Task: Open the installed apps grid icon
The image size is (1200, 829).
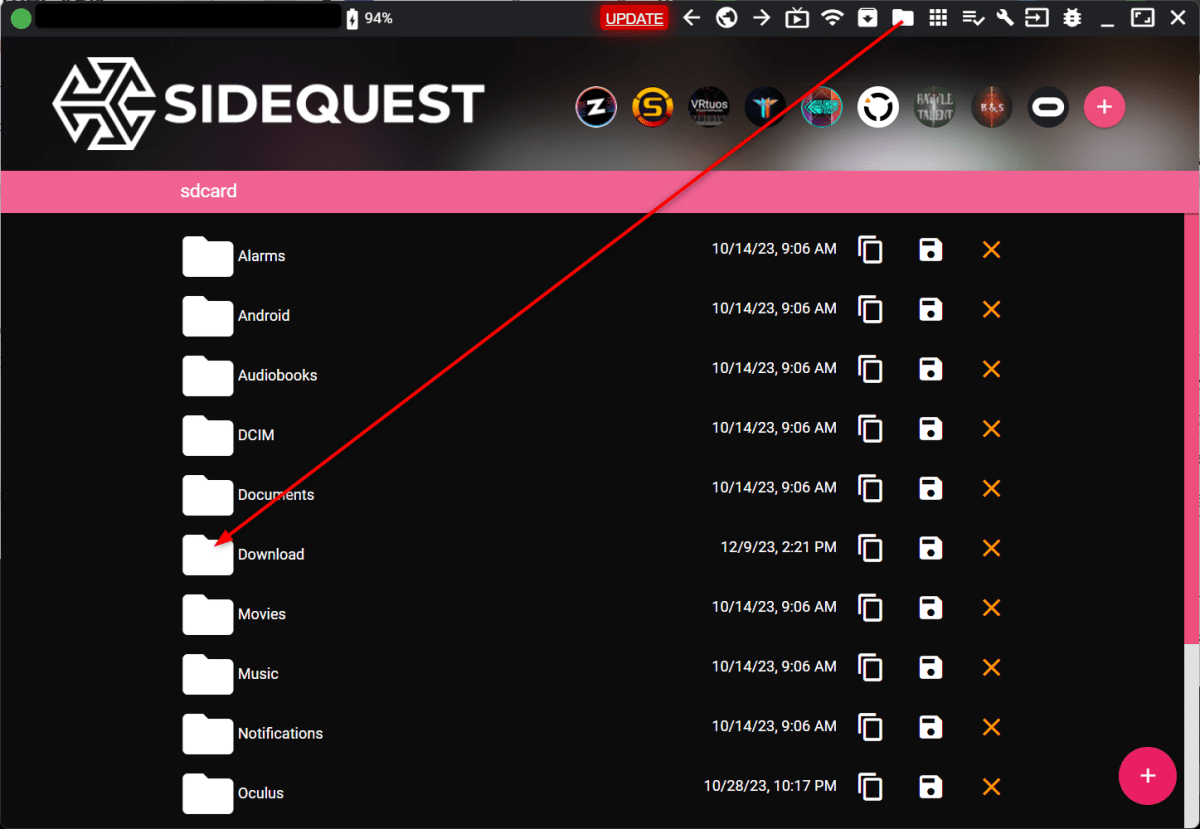Action: click(x=938, y=18)
